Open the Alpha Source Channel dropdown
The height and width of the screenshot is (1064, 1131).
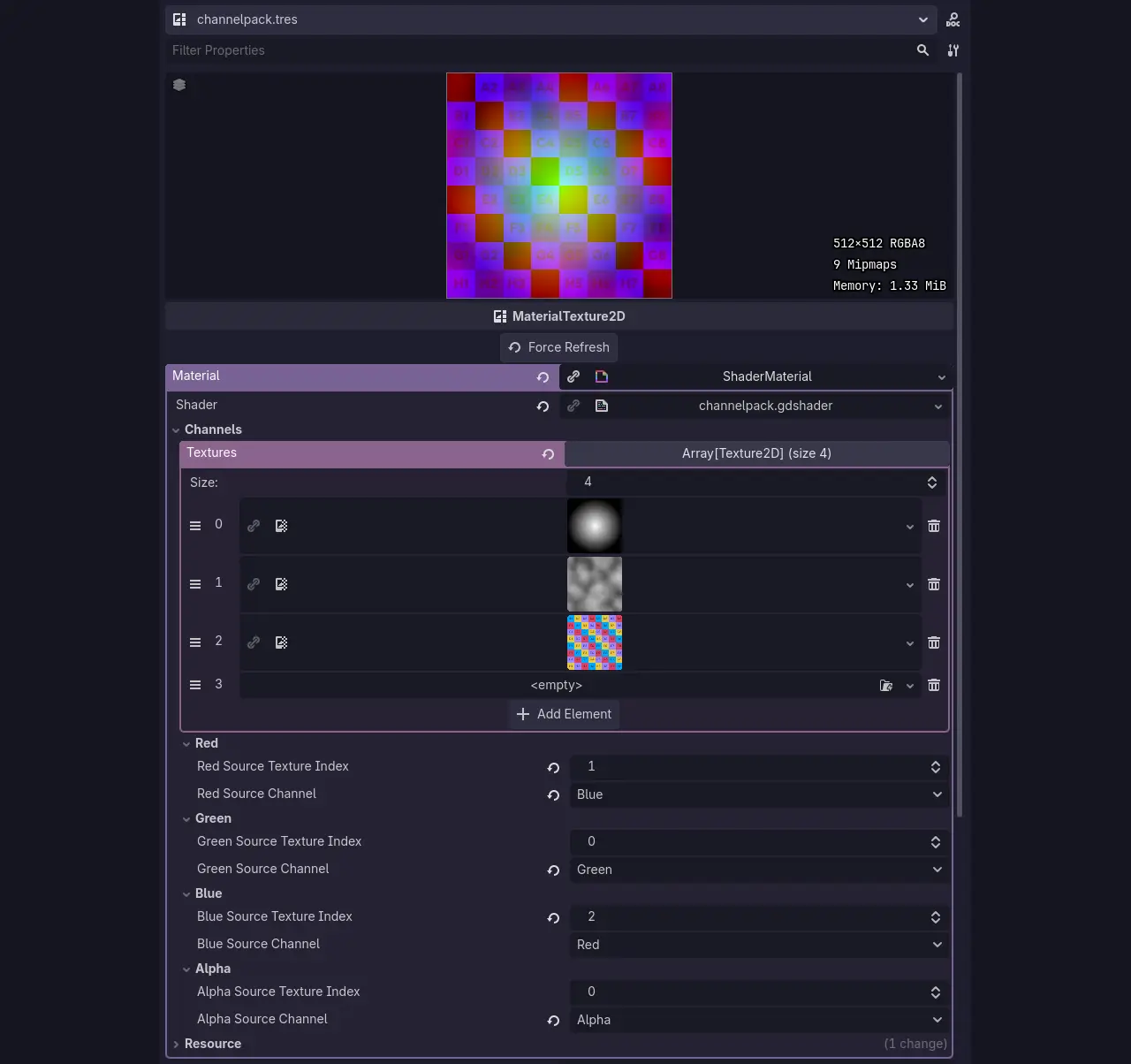[759, 1020]
